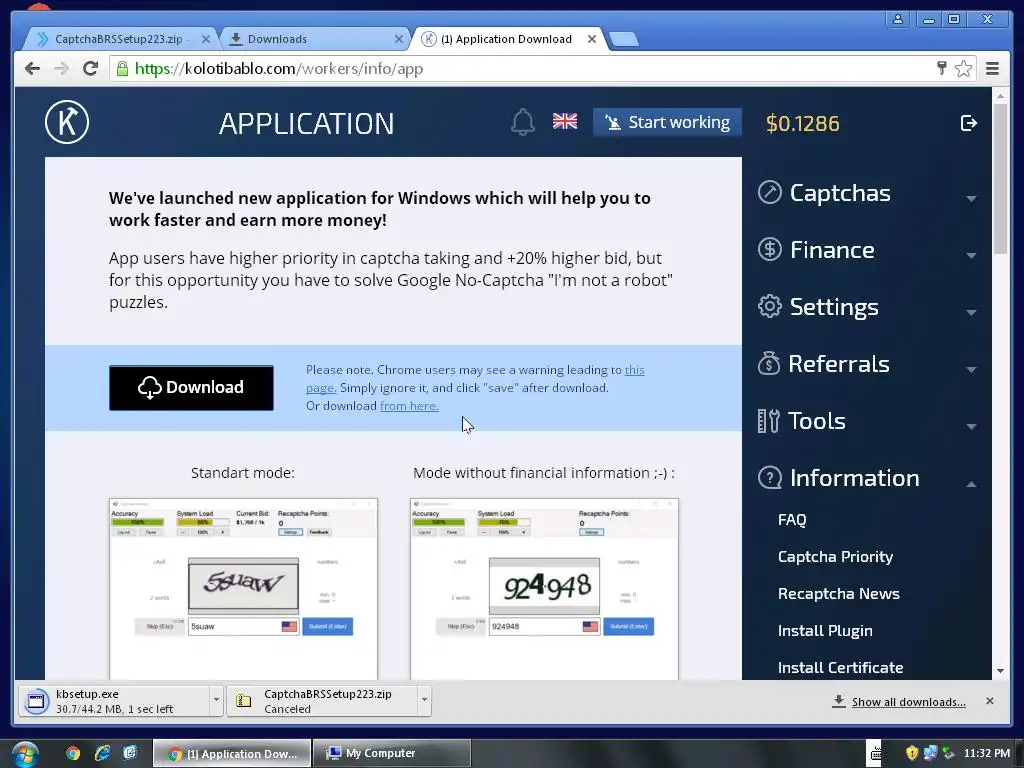Open Captcha Priority page
The height and width of the screenshot is (768, 1024).
coord(835,556)
